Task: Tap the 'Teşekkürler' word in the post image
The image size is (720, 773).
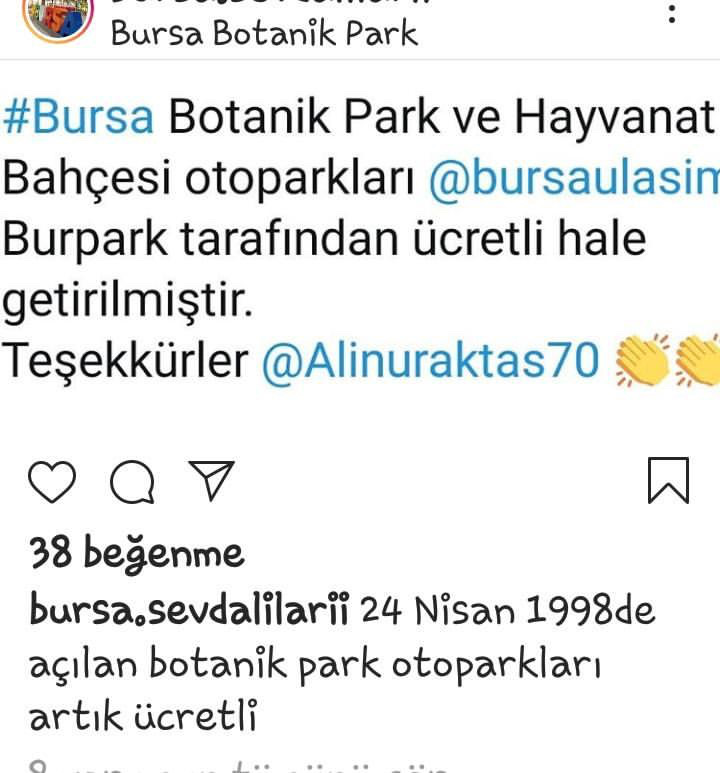Action: [x=126, y=361]
